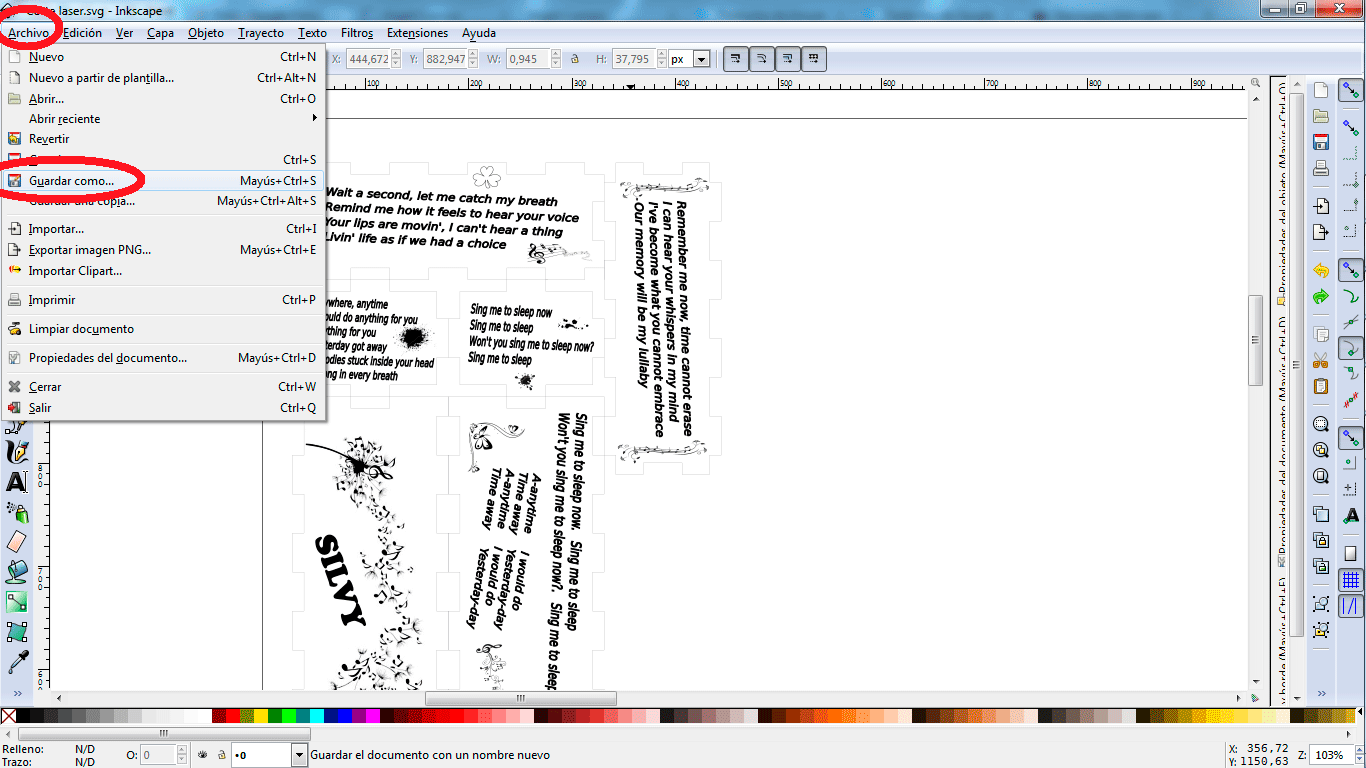
Task: Click the yellow undo arrow icon
Action: pyautogui.click(x=1321, y=270)
